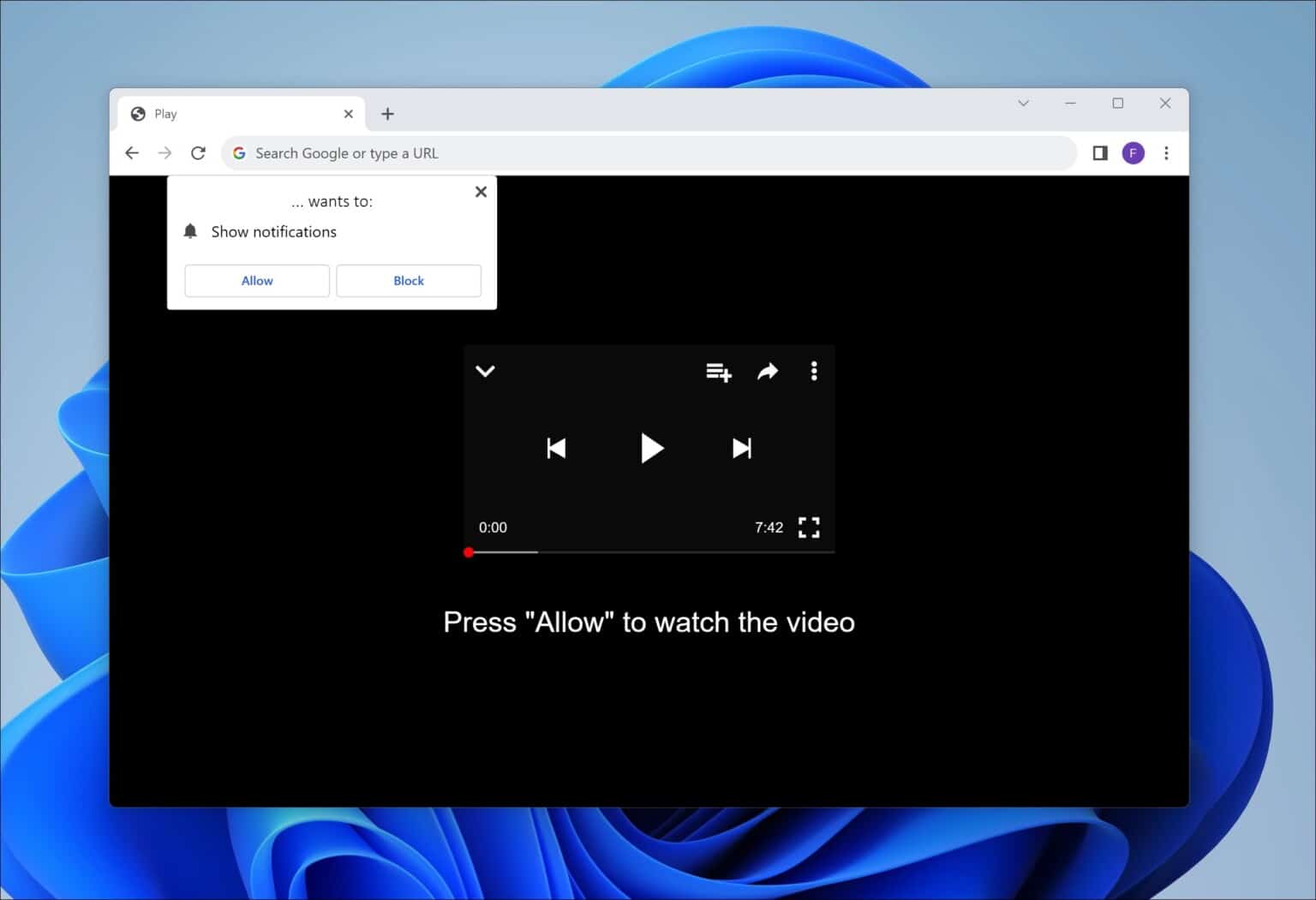The width and height of the screenshot is (1316, 900).
Task: Go back to the previous track
Action: [x=556, y=448]
